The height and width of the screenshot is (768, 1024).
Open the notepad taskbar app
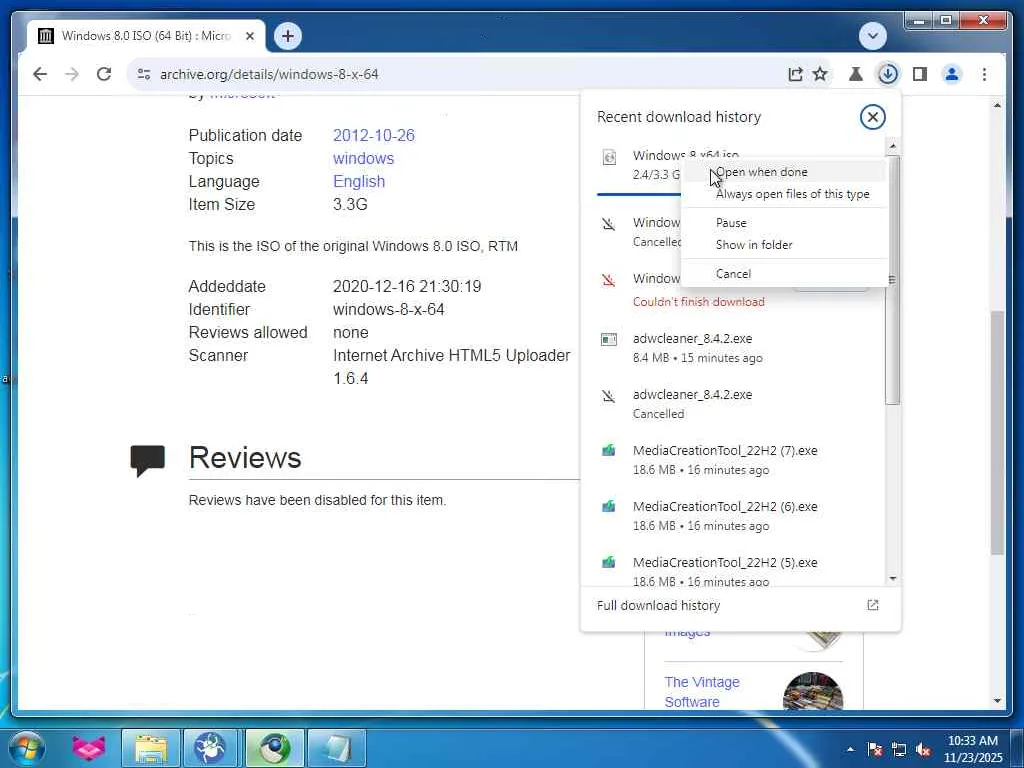pos(336,748)
